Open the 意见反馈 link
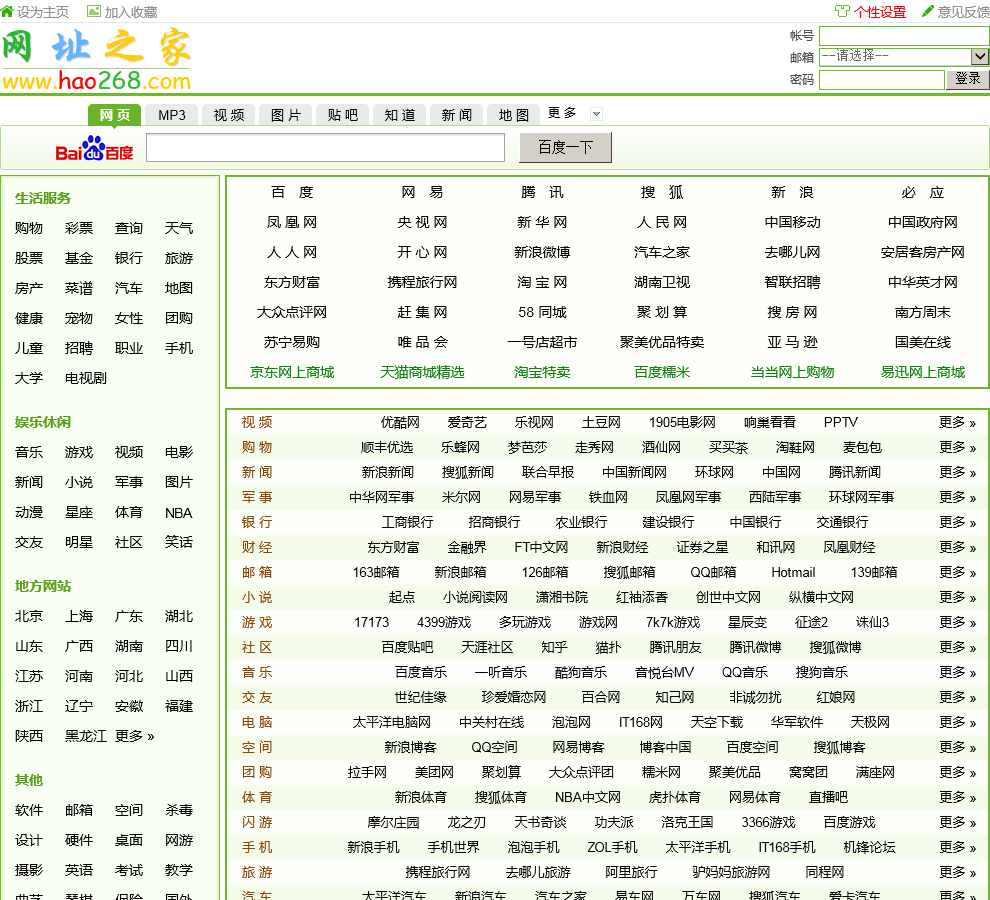990x900 pixels. [x=963, y=12]
